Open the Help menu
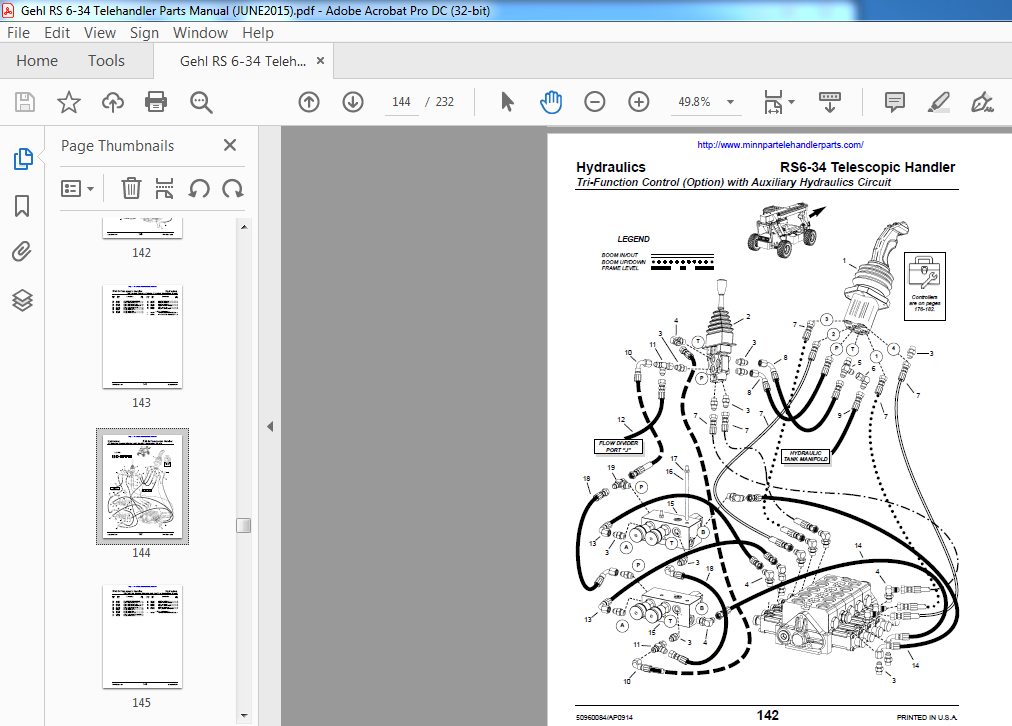Image resolution: width=1012 pixels, height=726 pixels. tap(258, 33)
